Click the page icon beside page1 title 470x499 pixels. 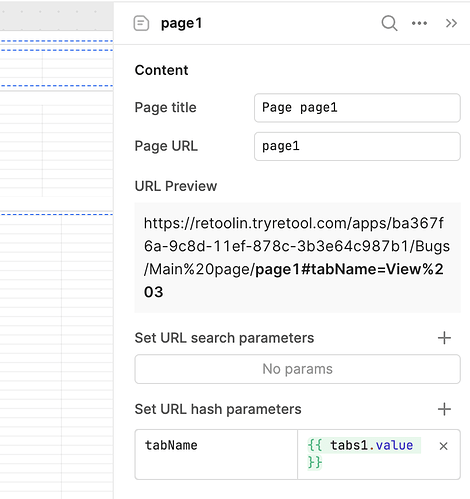(141, 23)
